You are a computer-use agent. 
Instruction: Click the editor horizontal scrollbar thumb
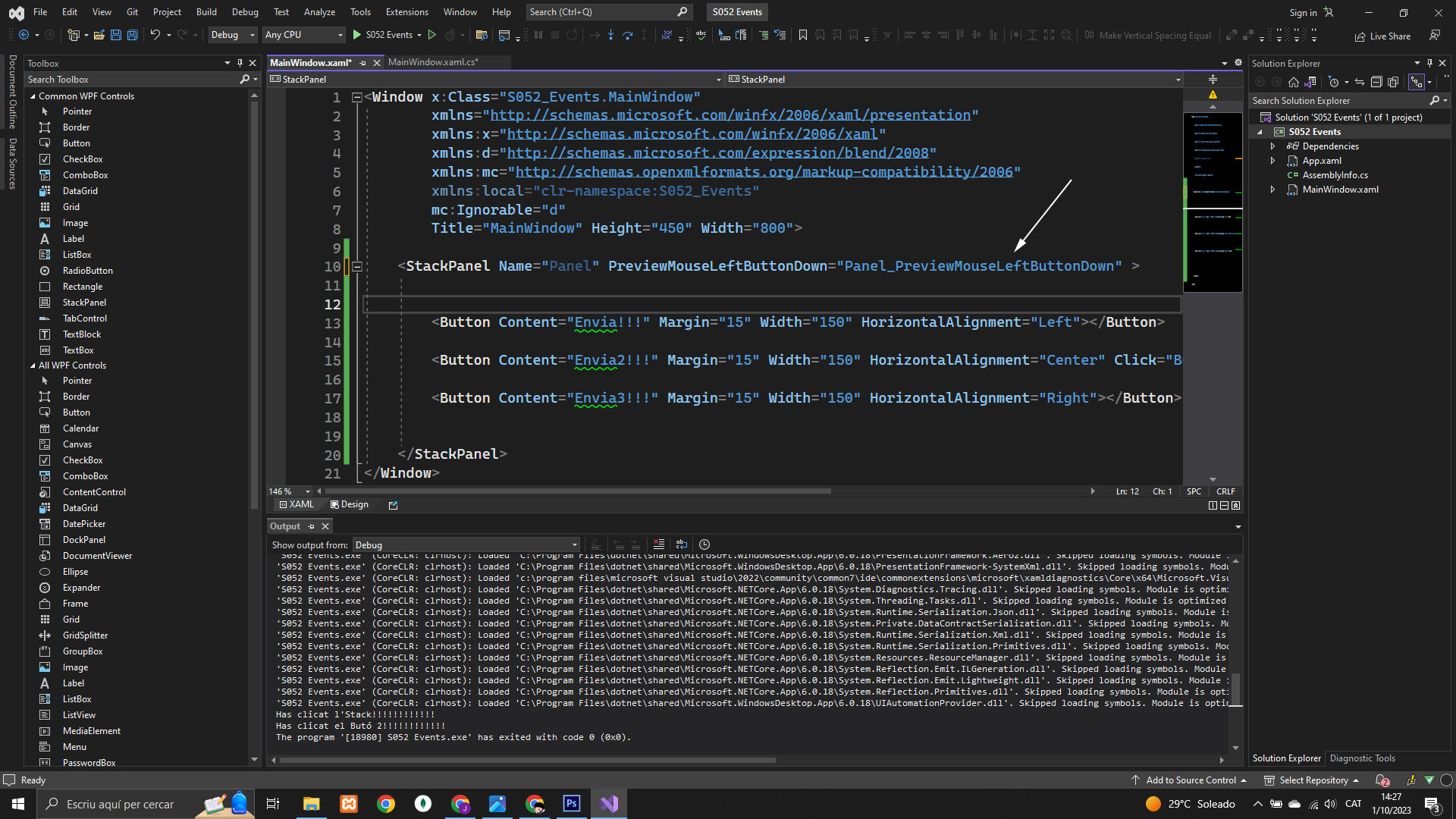[576, 491]
